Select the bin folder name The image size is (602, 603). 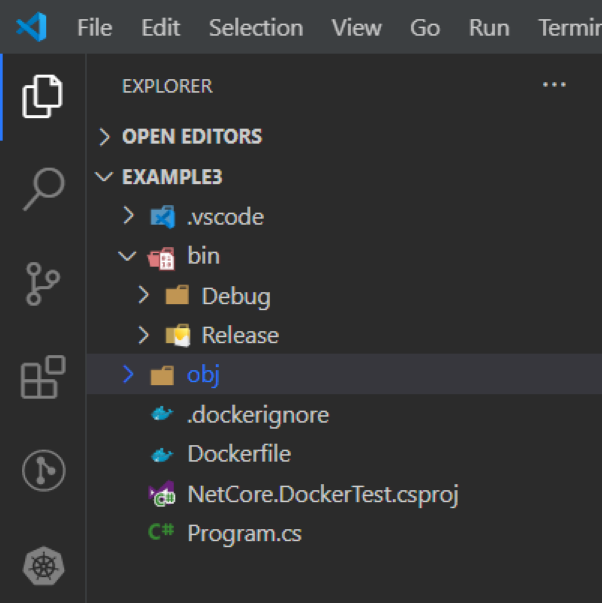[x=203, y=255]
